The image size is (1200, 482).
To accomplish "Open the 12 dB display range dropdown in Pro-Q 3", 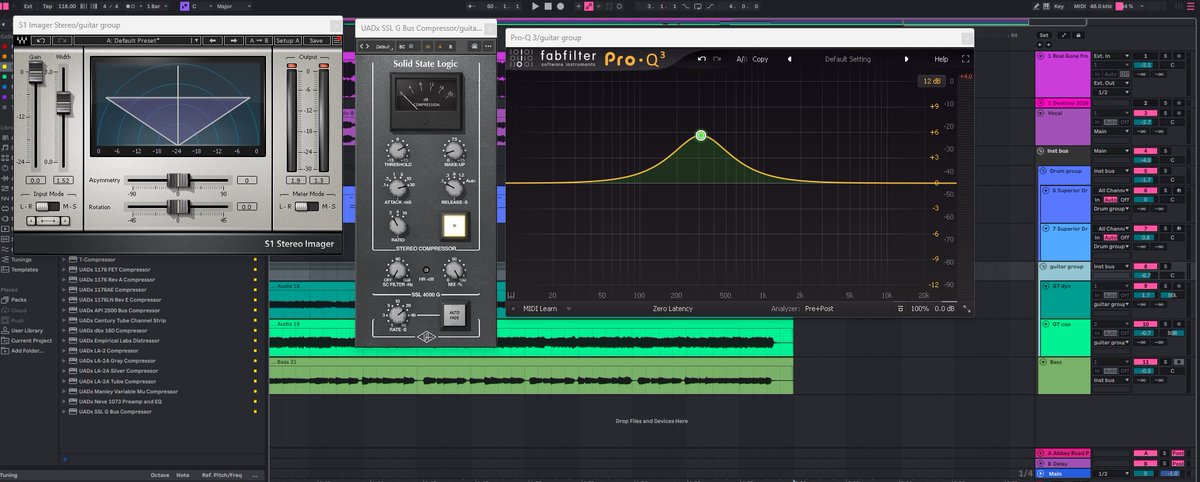I will pyautogui.click(x=931, y=80).
